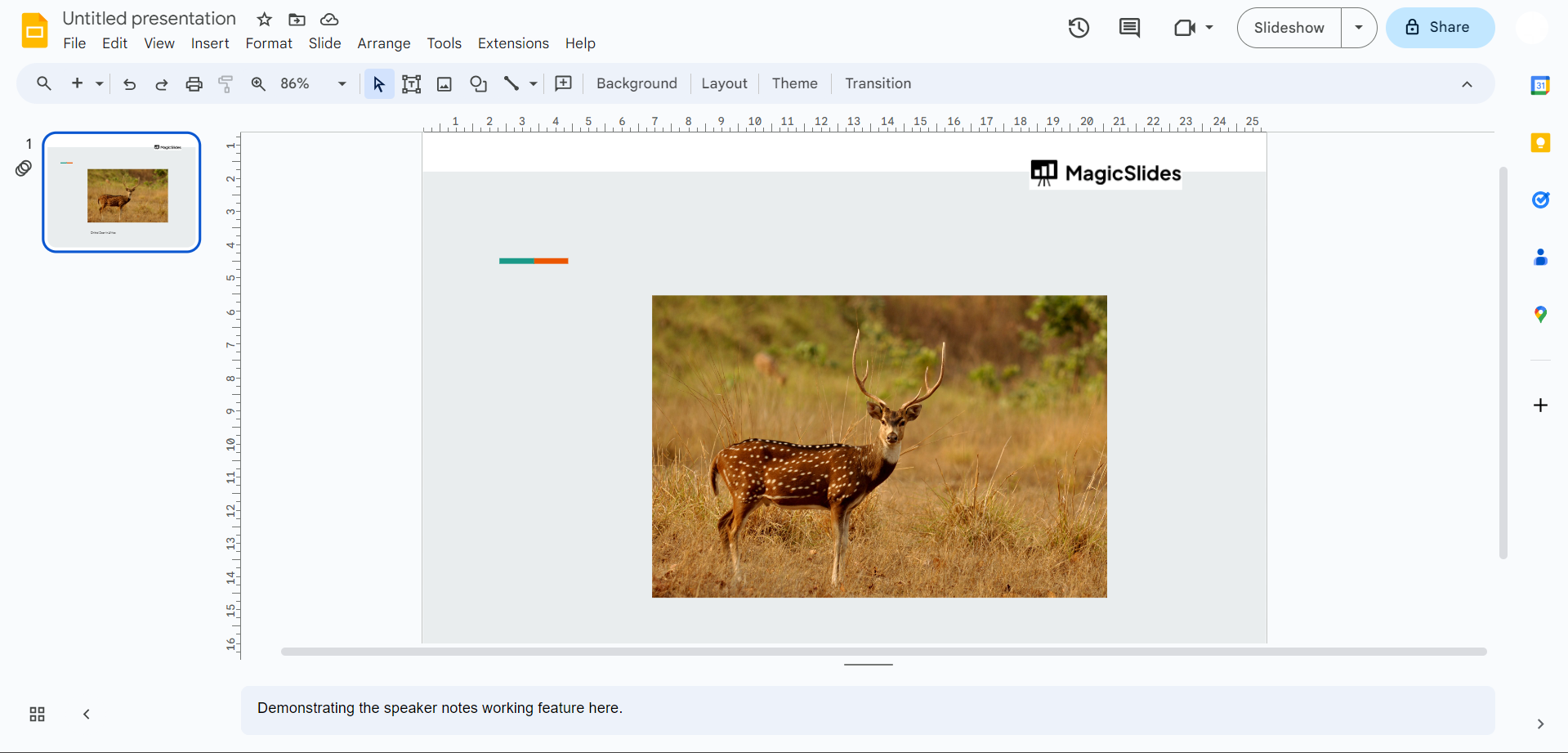Star the Untitled presentation

pos(264,20)
